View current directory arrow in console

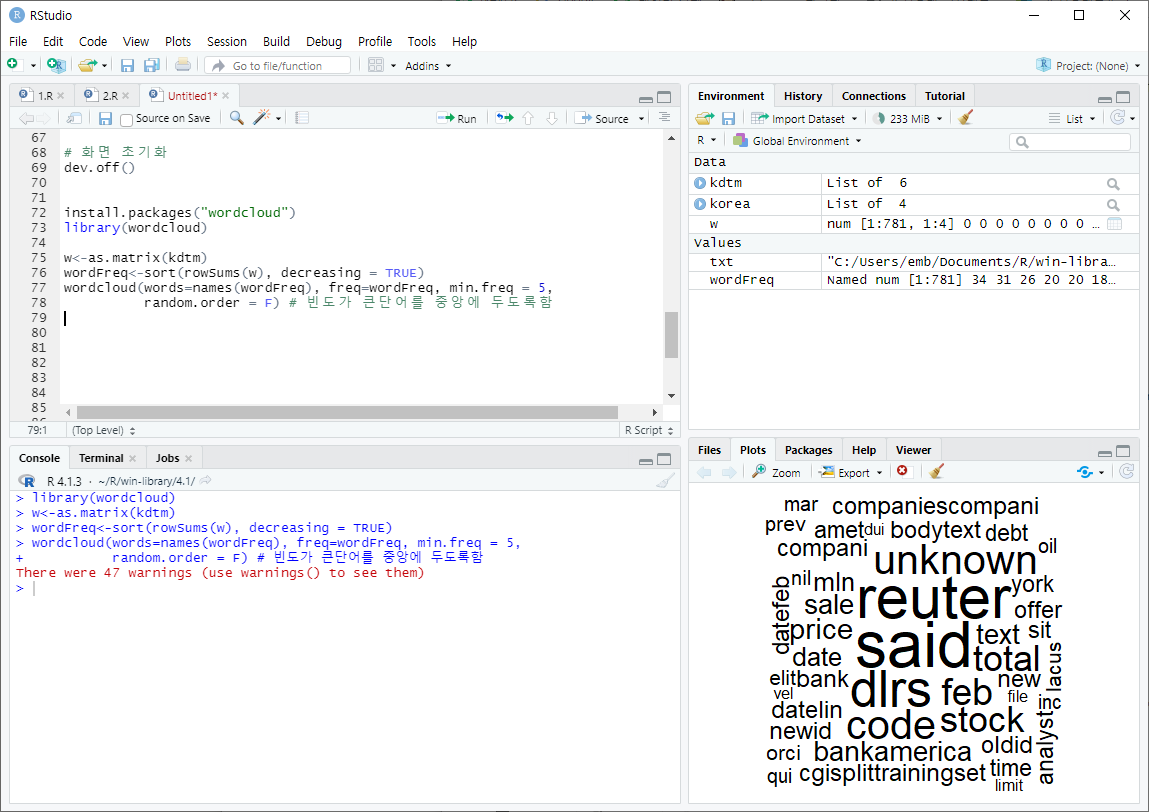(206, 481)
